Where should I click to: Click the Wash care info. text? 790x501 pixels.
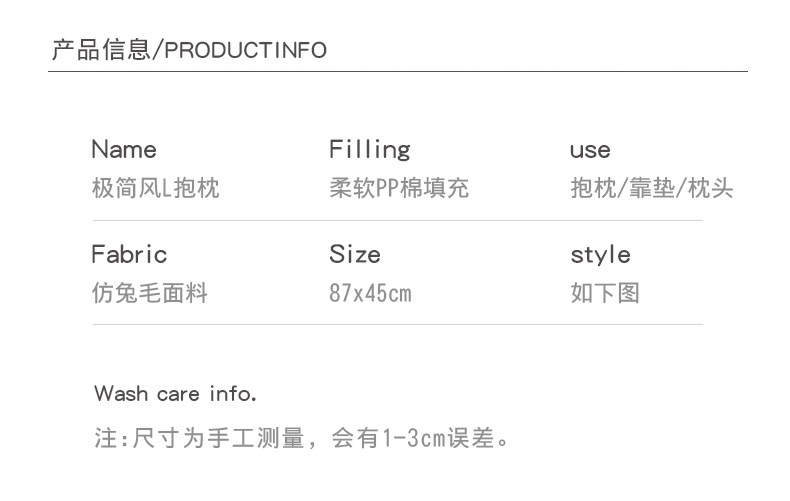pos(175,394)
